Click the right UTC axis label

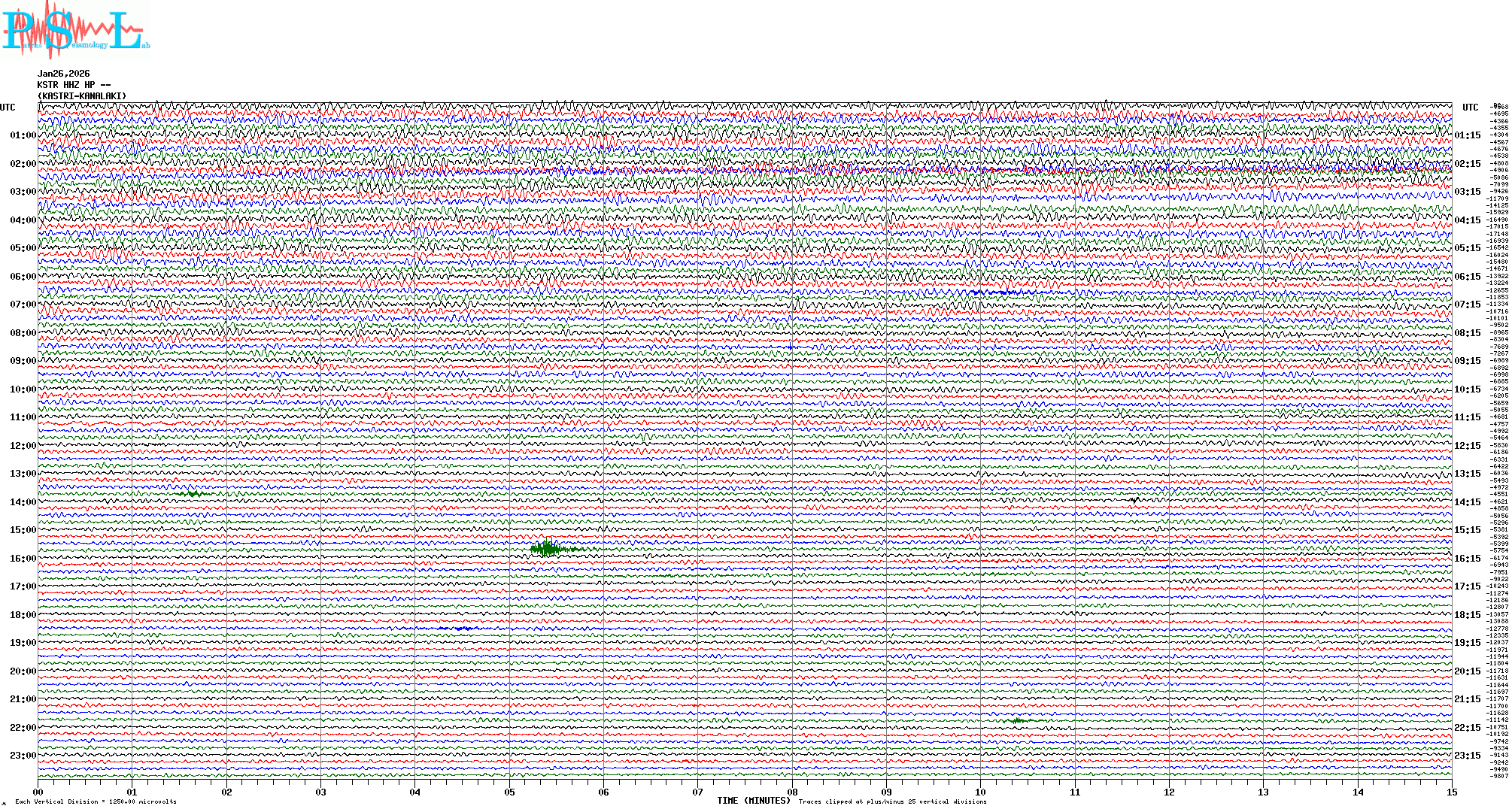[x=1470, y=108]
